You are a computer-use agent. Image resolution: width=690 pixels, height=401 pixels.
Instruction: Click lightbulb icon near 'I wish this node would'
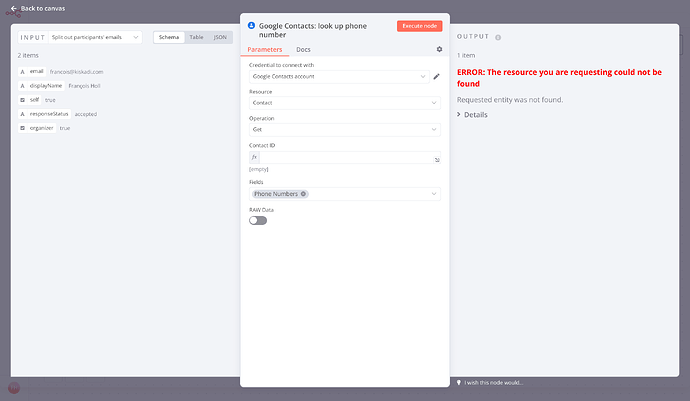[x=459, y=383]
